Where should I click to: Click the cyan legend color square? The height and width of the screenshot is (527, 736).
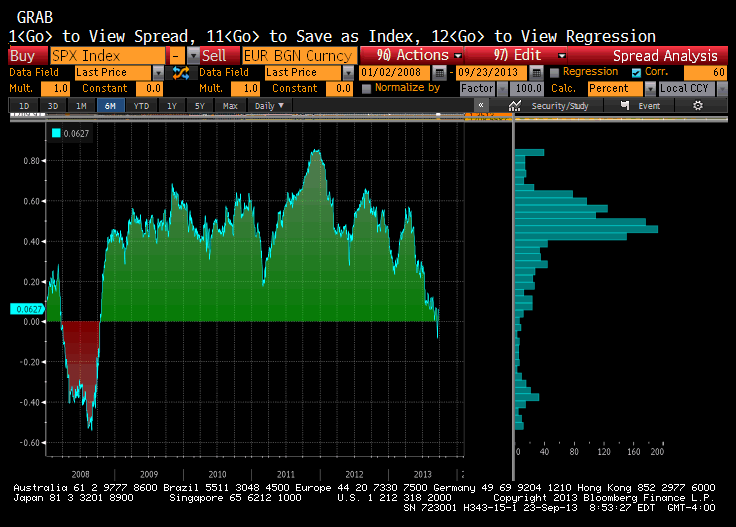(56, 133)
